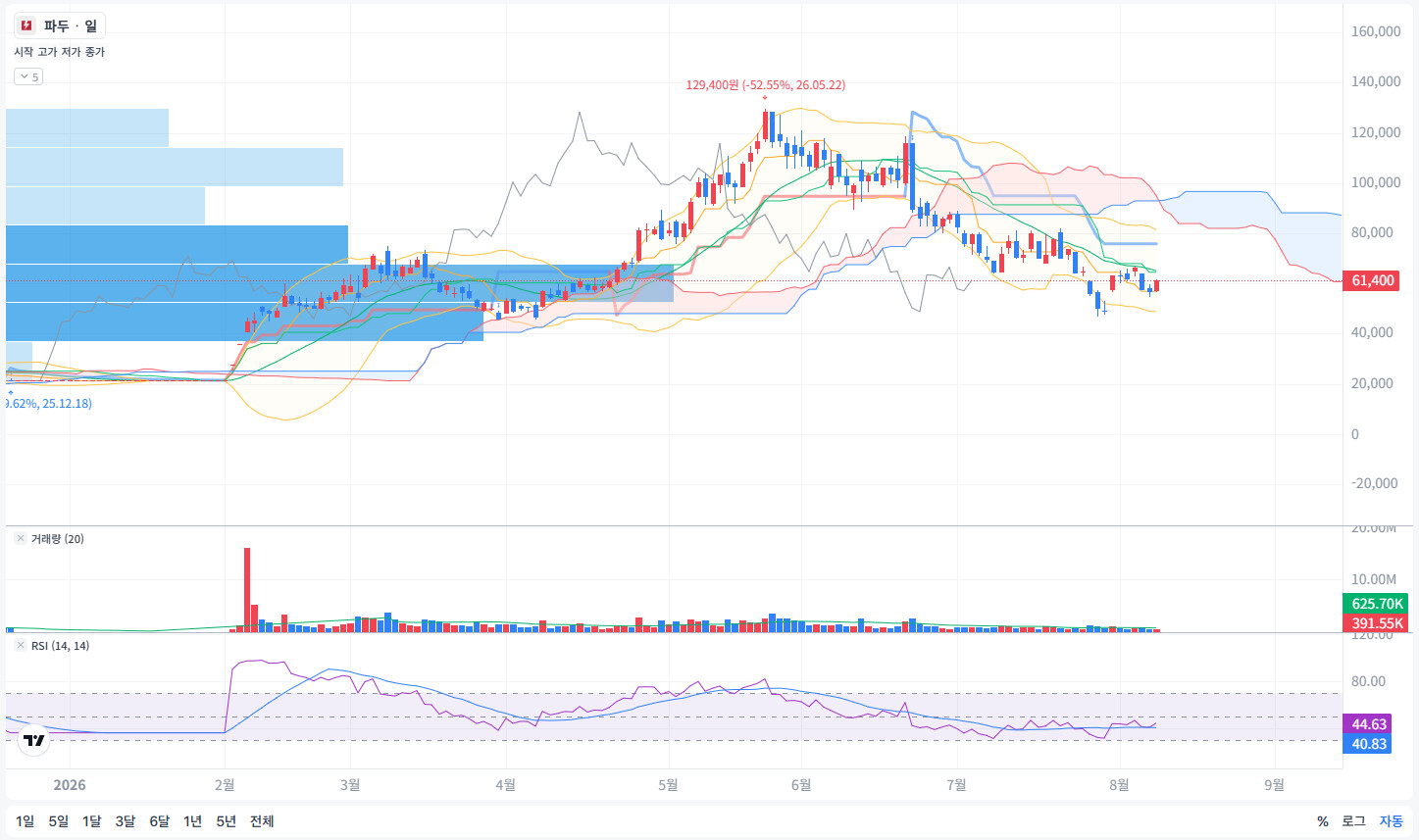The image size is (1419, 840).
Task: Click the 3월 label on time axis
Action: coord(350,785)
